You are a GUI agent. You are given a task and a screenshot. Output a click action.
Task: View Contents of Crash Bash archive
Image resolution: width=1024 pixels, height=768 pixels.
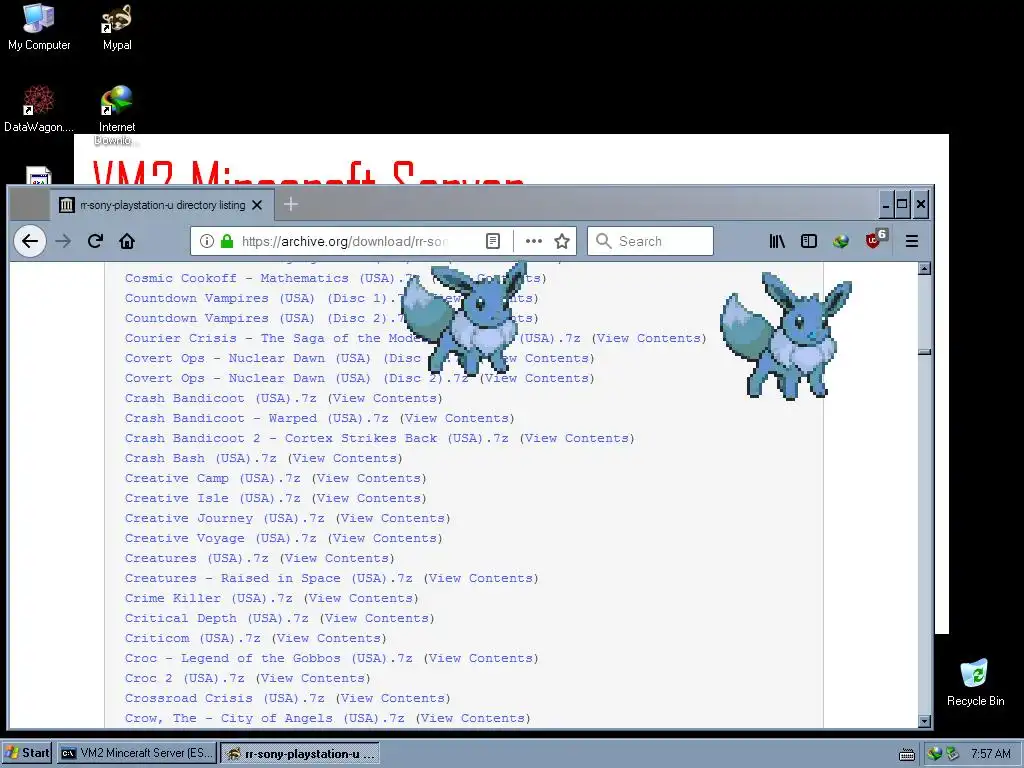tap(345, 458)
